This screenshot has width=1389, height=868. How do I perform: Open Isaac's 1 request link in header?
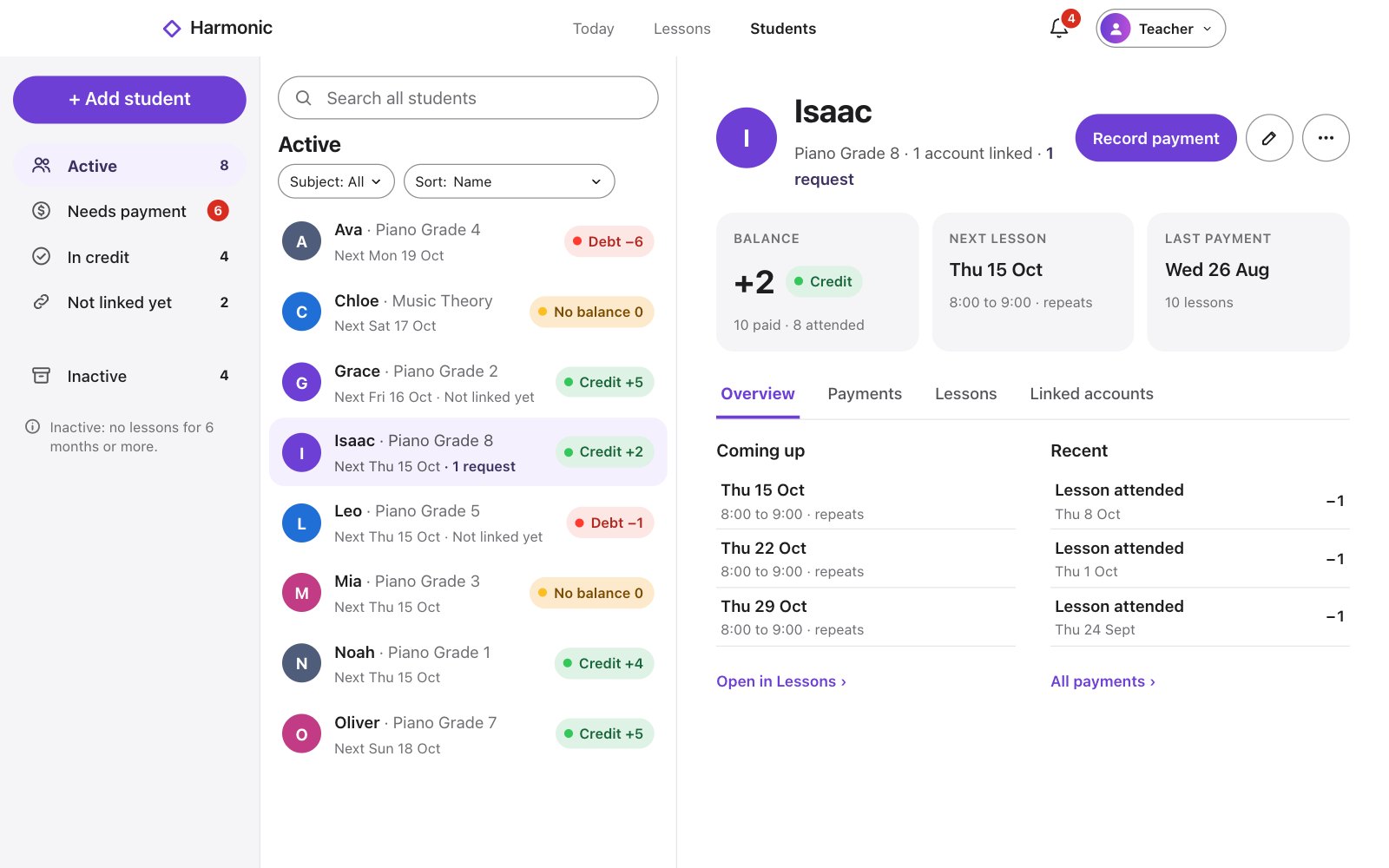(824, 180)
